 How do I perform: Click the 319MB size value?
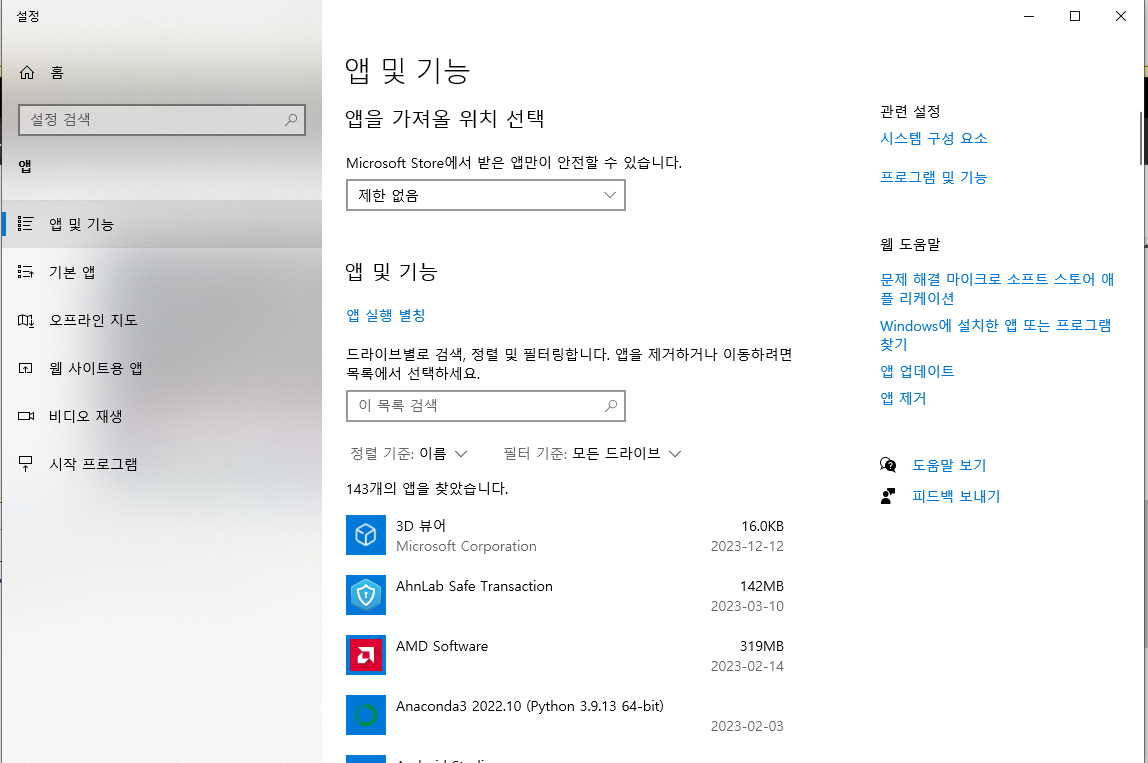coord(761,647)
